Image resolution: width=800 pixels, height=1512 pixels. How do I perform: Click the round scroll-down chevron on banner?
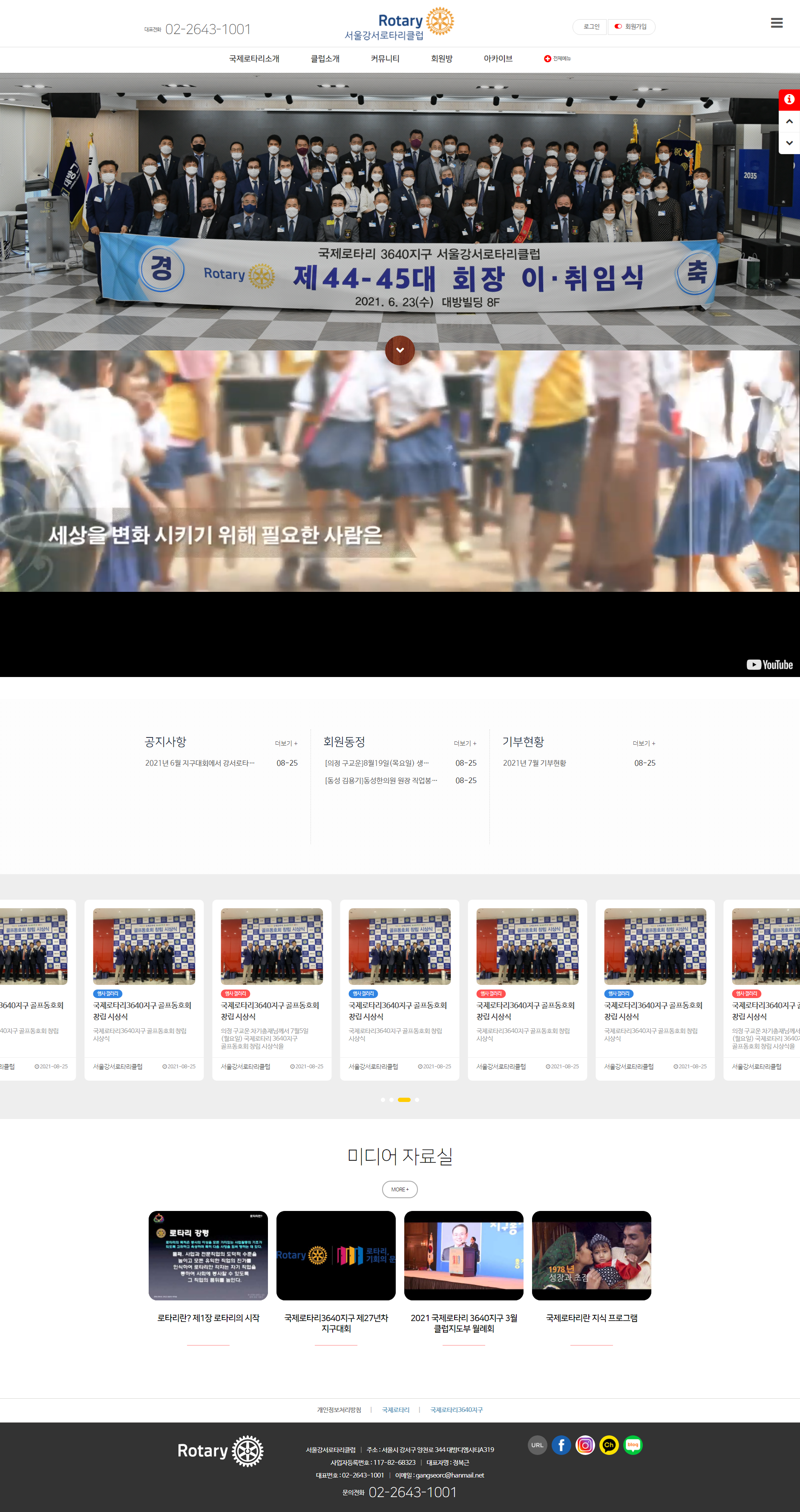click(400, 350)
